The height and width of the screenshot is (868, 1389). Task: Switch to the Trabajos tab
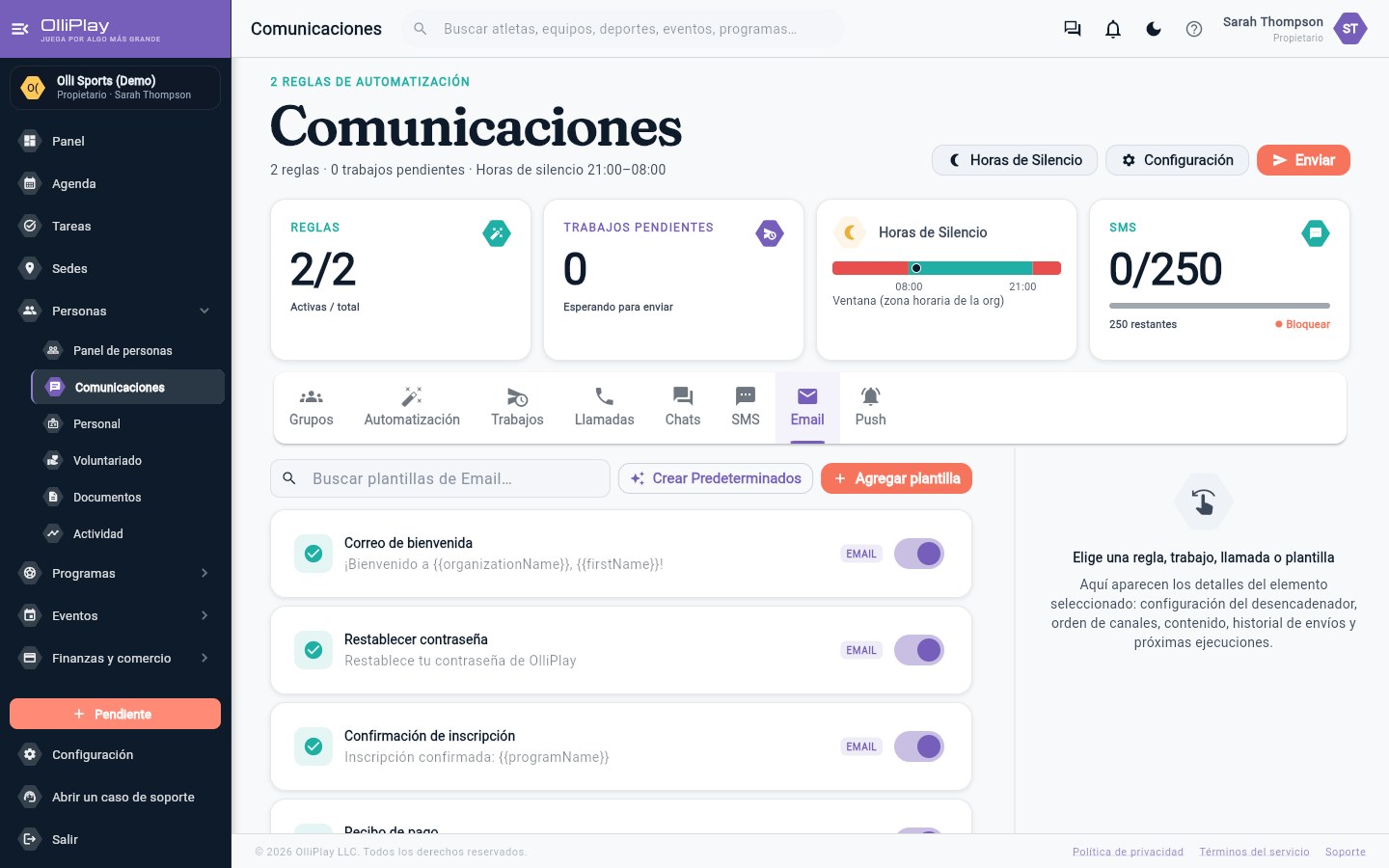coord(517,408)
